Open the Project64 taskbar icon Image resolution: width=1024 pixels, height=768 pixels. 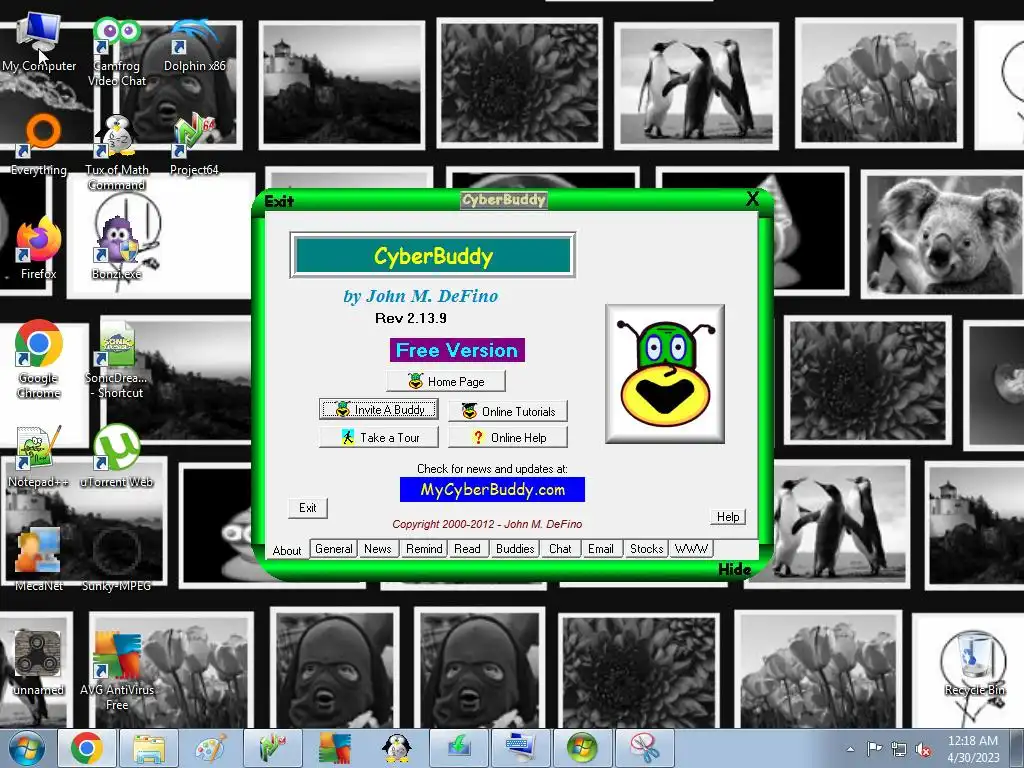(272, 748)
